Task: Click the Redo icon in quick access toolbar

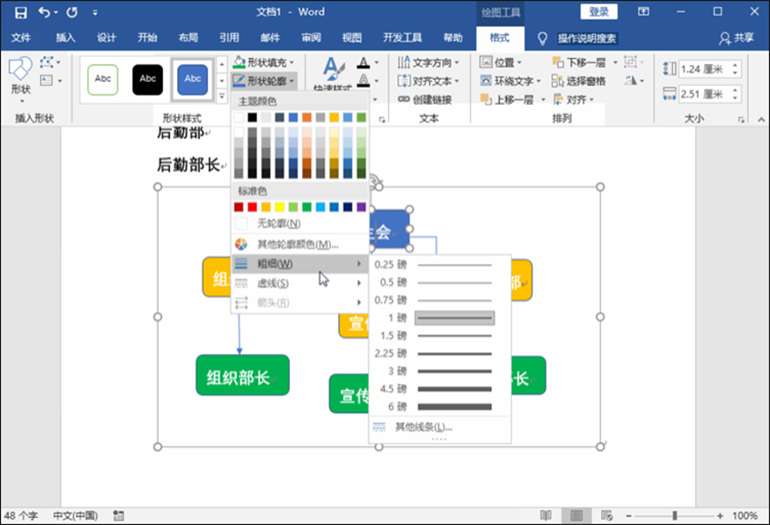Action: pos(72,12)
